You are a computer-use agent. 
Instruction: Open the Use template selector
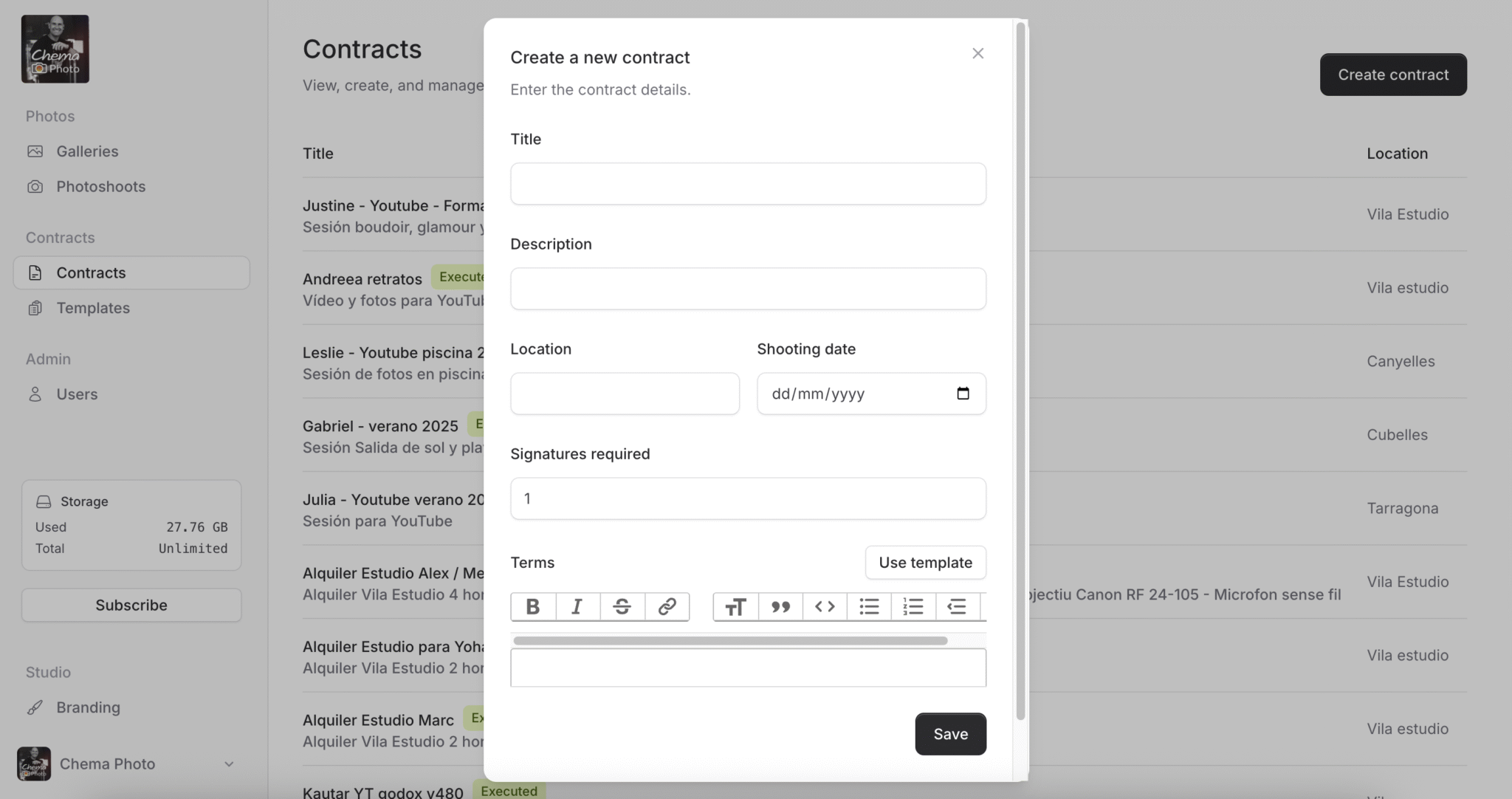tap(925, 563)
